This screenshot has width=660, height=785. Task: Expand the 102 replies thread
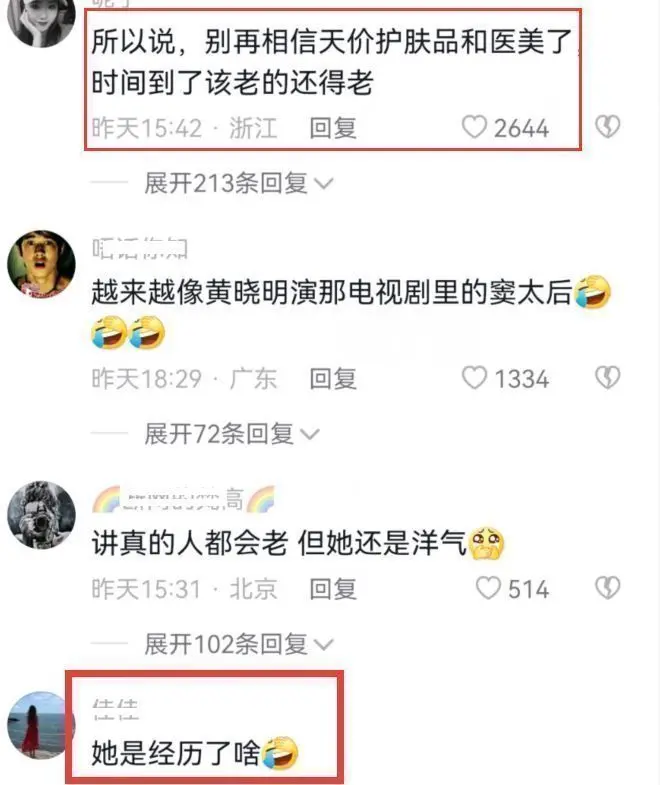(238, 644)
